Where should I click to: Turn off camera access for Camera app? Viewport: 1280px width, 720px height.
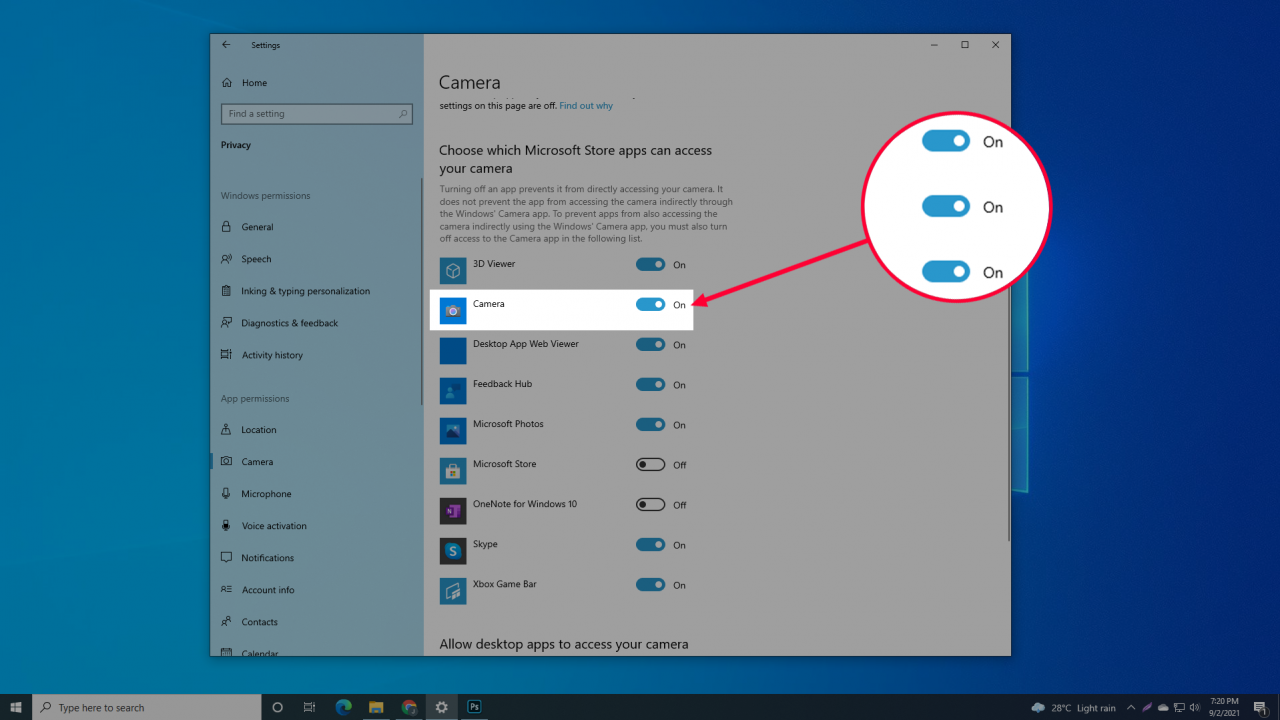[650, 305]
